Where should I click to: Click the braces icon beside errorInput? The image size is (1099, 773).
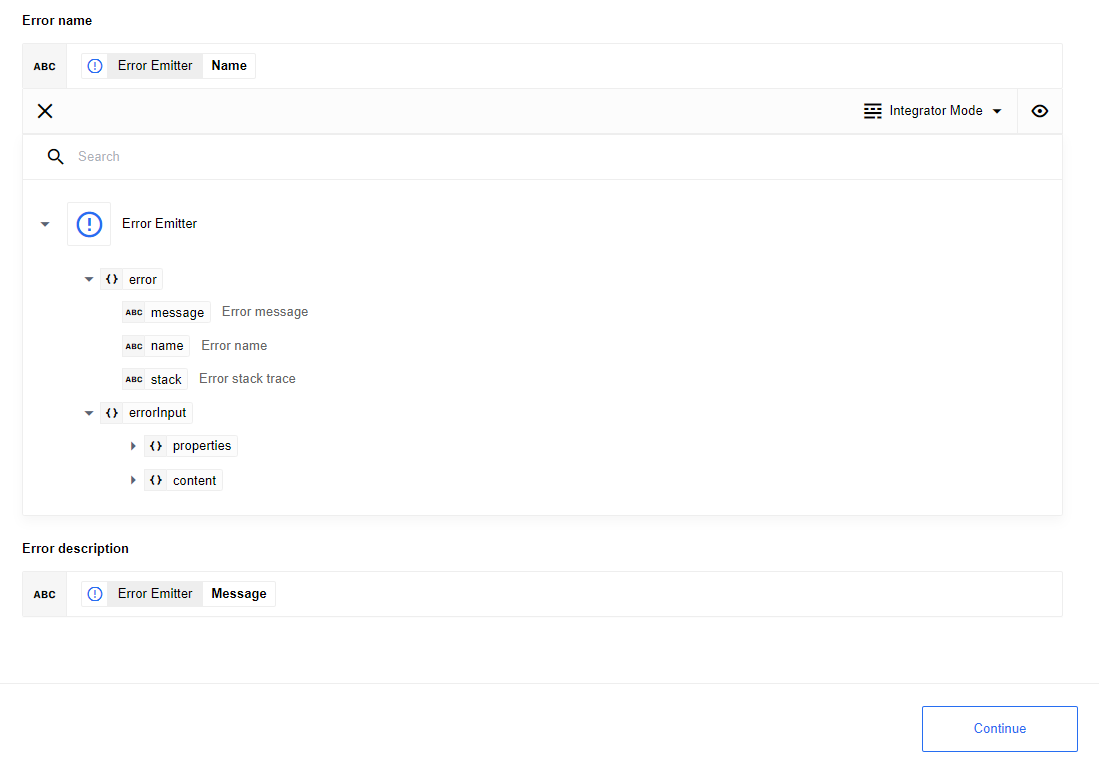111,413
